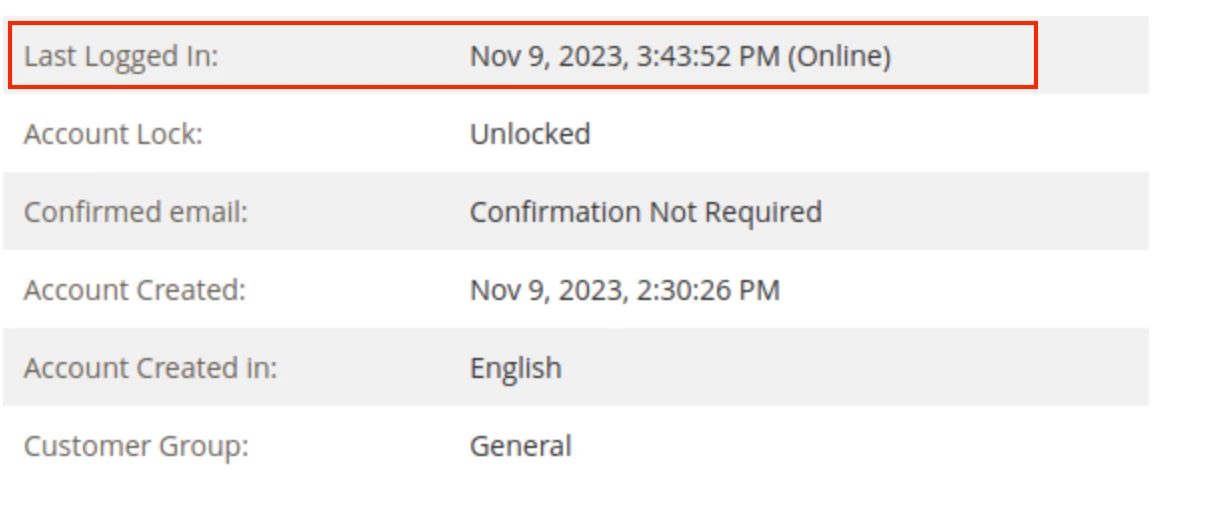This screenshot has height=510, width=1206.
Task: Click the Confirmed email row background
Action: (x=576, y=212)
